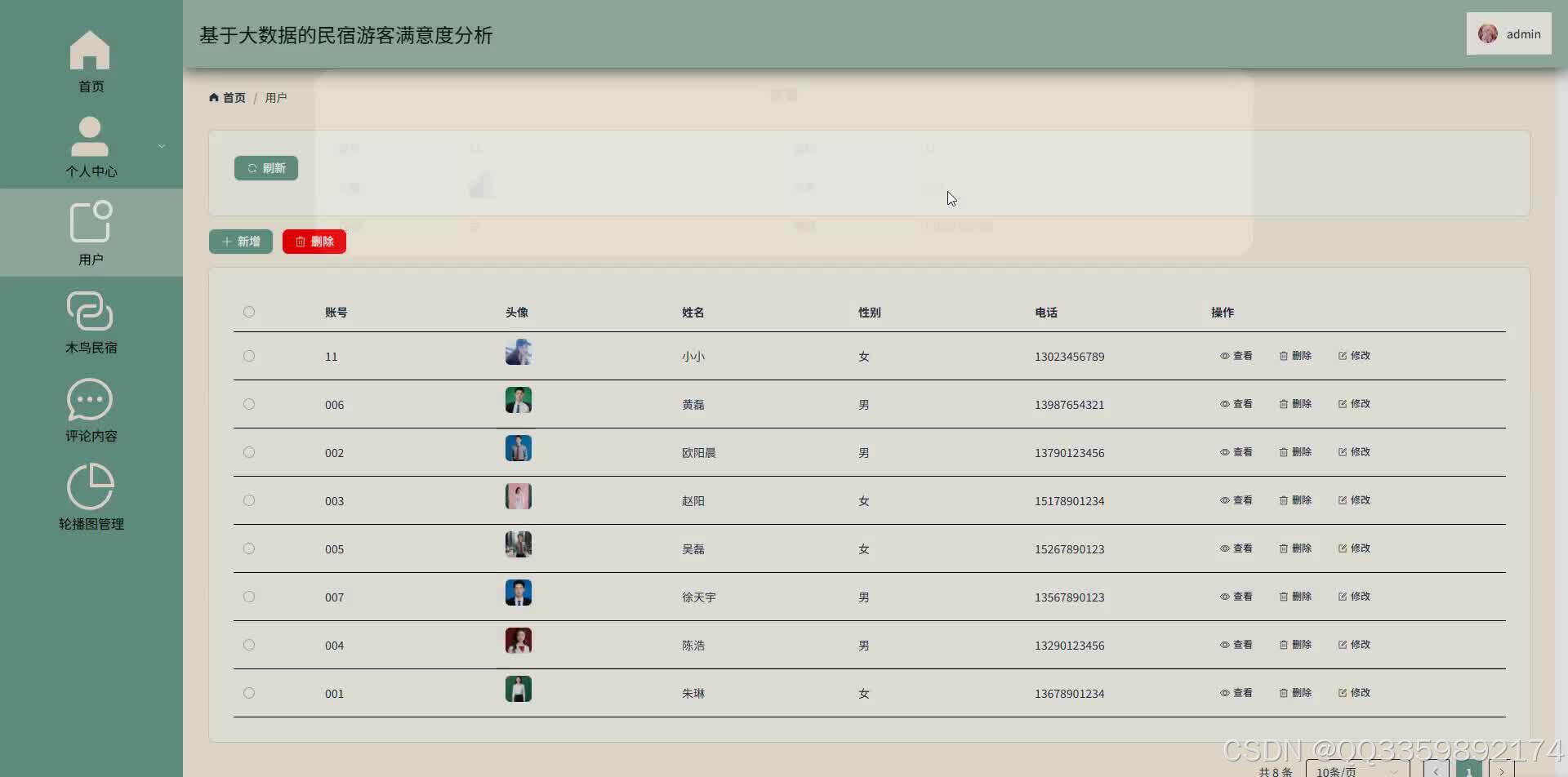Click the red 删除 batch delete button
This screenshot has width=1568, height=777.
tap(314, 242)
